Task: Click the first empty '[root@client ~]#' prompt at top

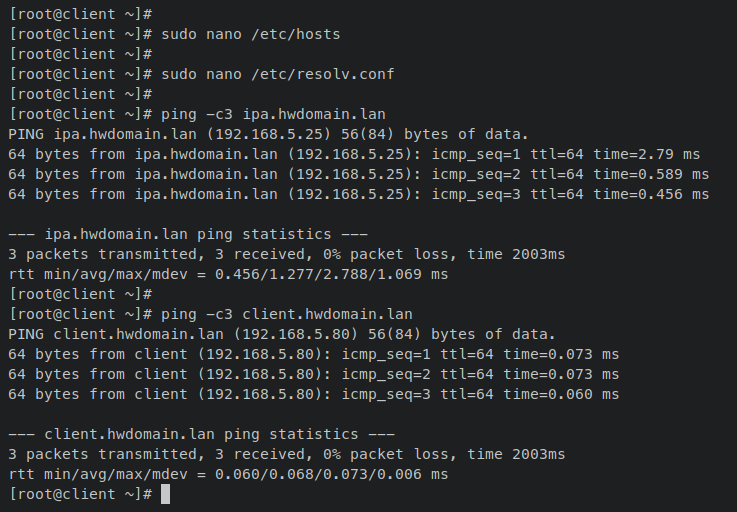Action: tap(80, 14)
